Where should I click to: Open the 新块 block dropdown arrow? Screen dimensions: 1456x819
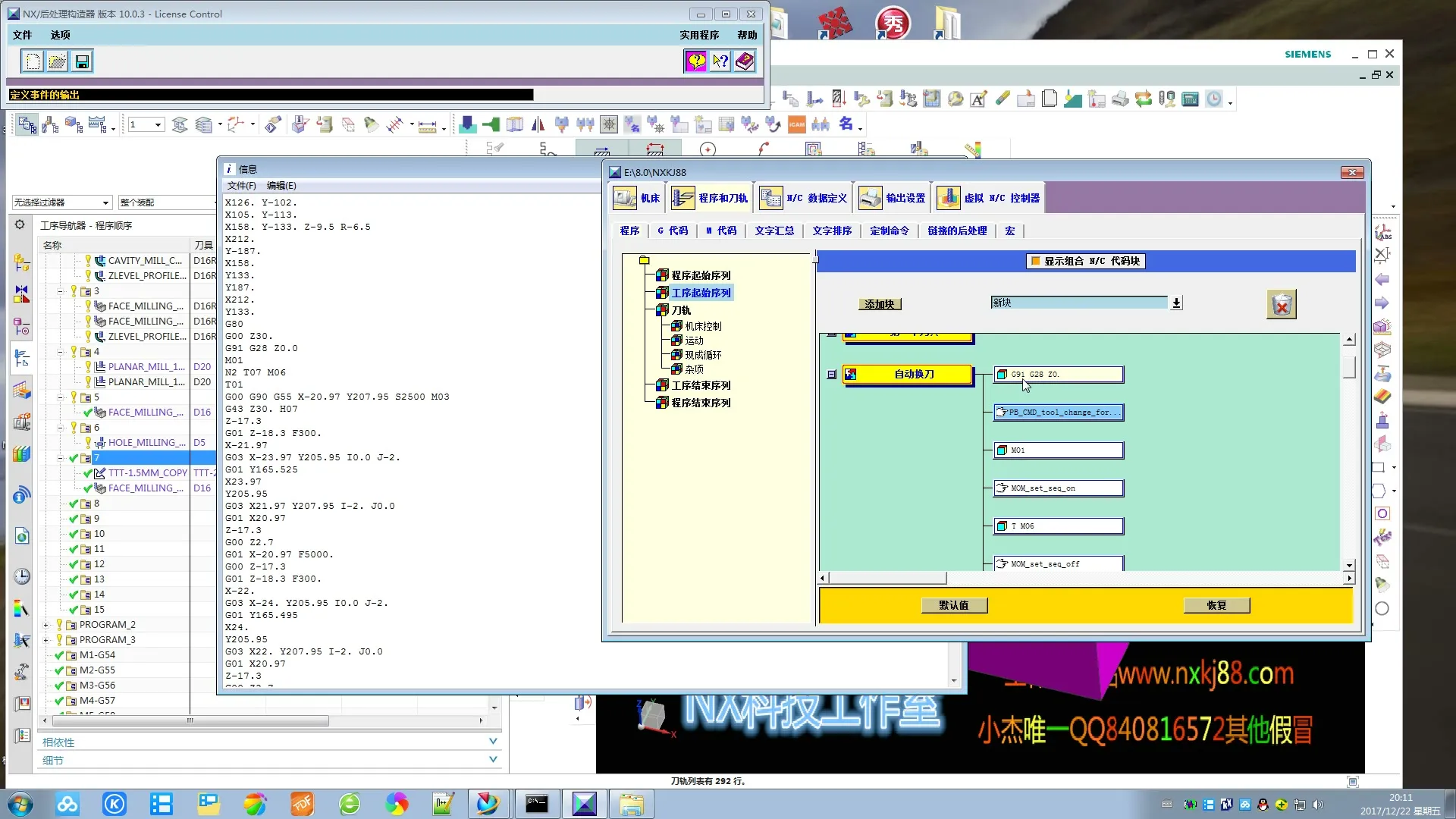tap(1176, 303)
